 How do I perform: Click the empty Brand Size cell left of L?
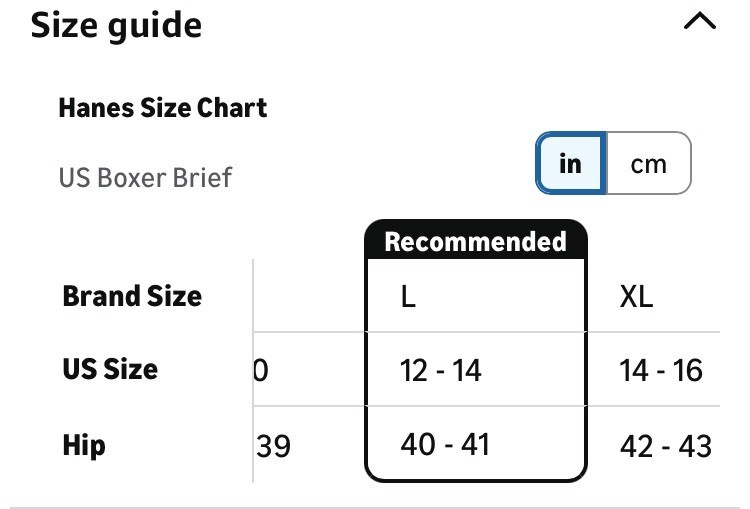click(308, 297)
